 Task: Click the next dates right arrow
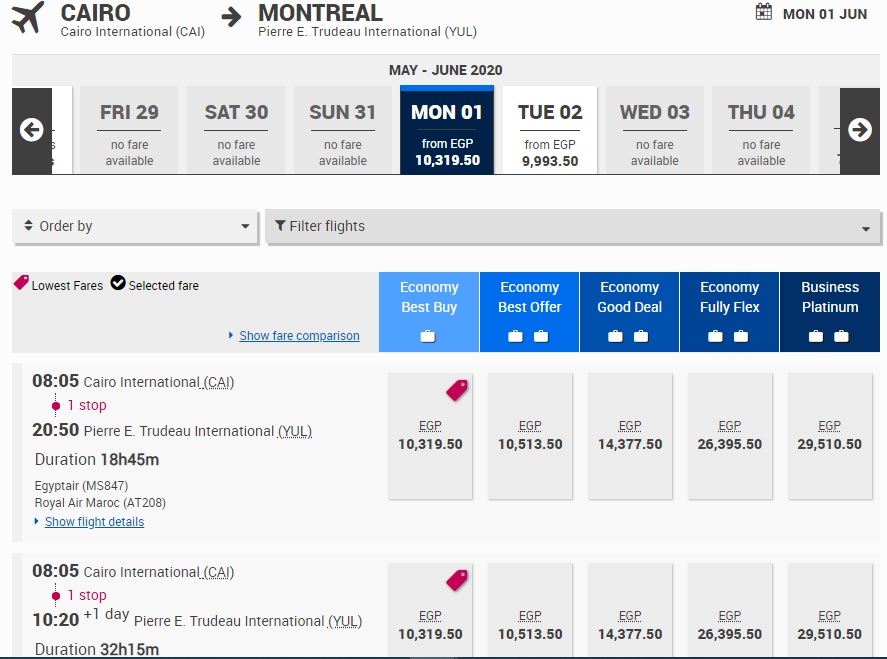[860, 130]
